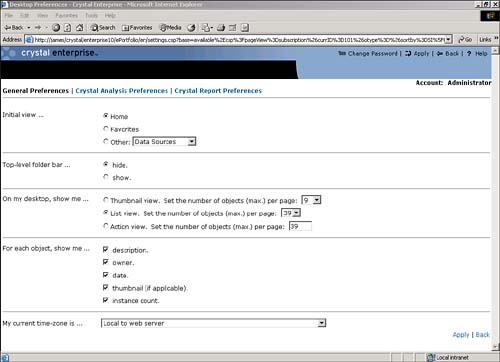Screen dimensions: 500x362
Task: Open the Media toolbar button
Action: click(170, 28)
